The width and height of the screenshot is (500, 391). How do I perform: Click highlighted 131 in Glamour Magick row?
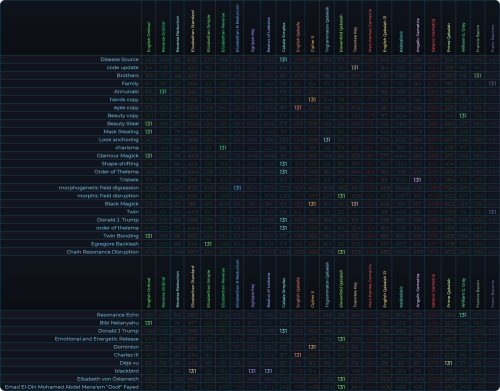click(x=149, y=156)
